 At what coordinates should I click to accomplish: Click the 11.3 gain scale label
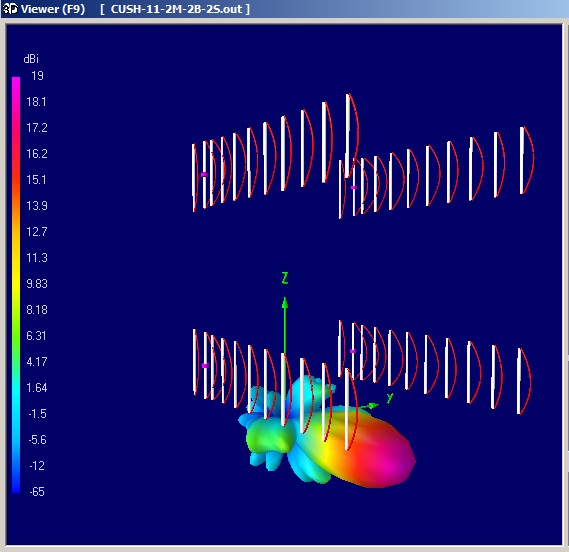[x=37, y=258]
